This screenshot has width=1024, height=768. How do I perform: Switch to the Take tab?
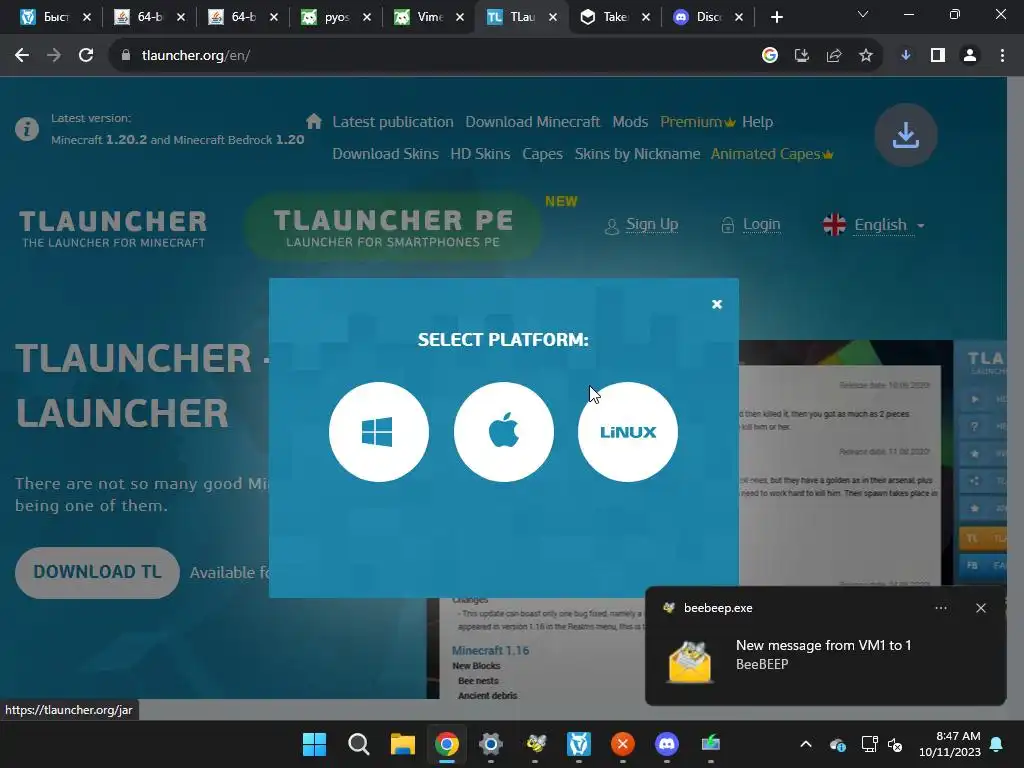[x=615, y=17]
